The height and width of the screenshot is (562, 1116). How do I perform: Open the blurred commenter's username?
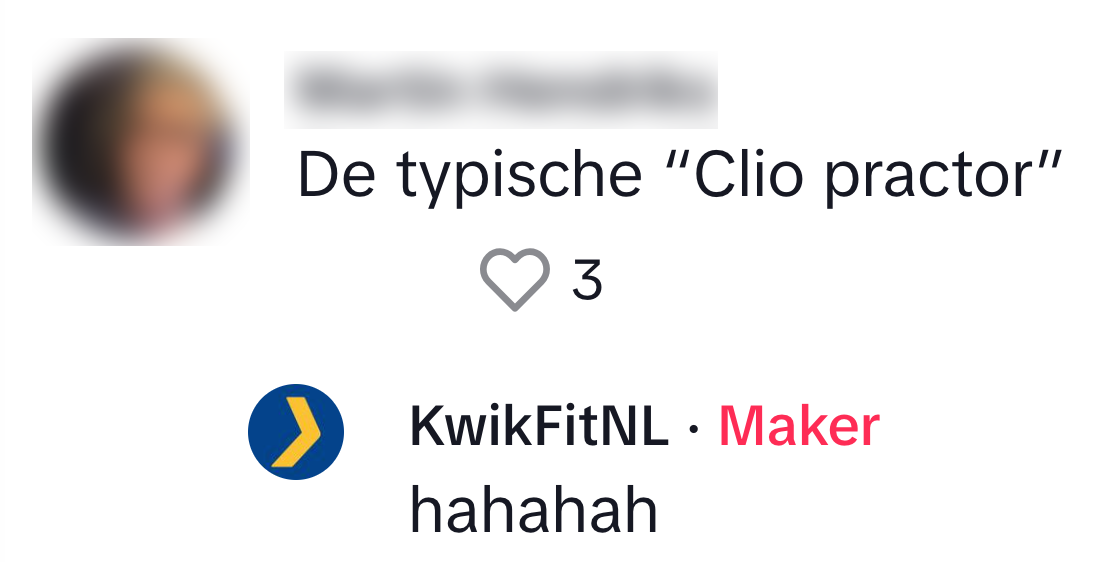pos(500,90)
